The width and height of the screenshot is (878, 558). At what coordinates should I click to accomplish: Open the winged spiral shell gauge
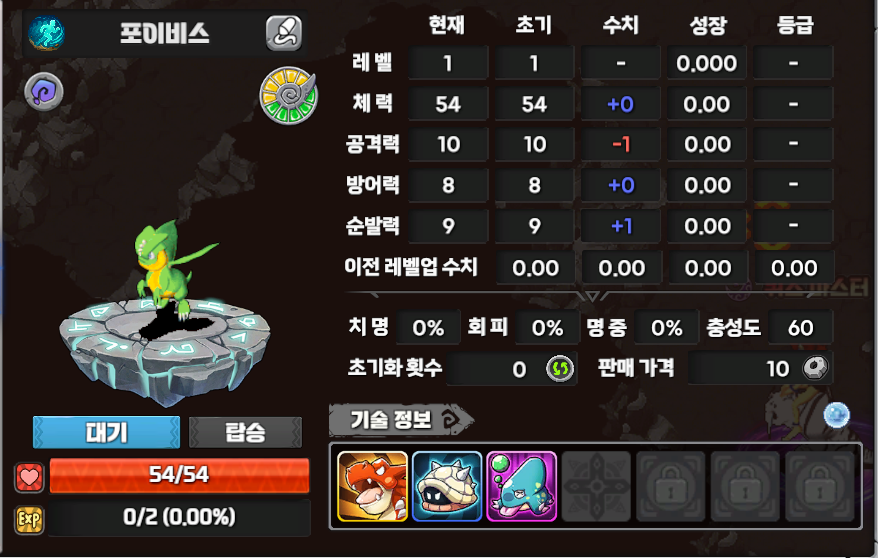pos(289,95)
